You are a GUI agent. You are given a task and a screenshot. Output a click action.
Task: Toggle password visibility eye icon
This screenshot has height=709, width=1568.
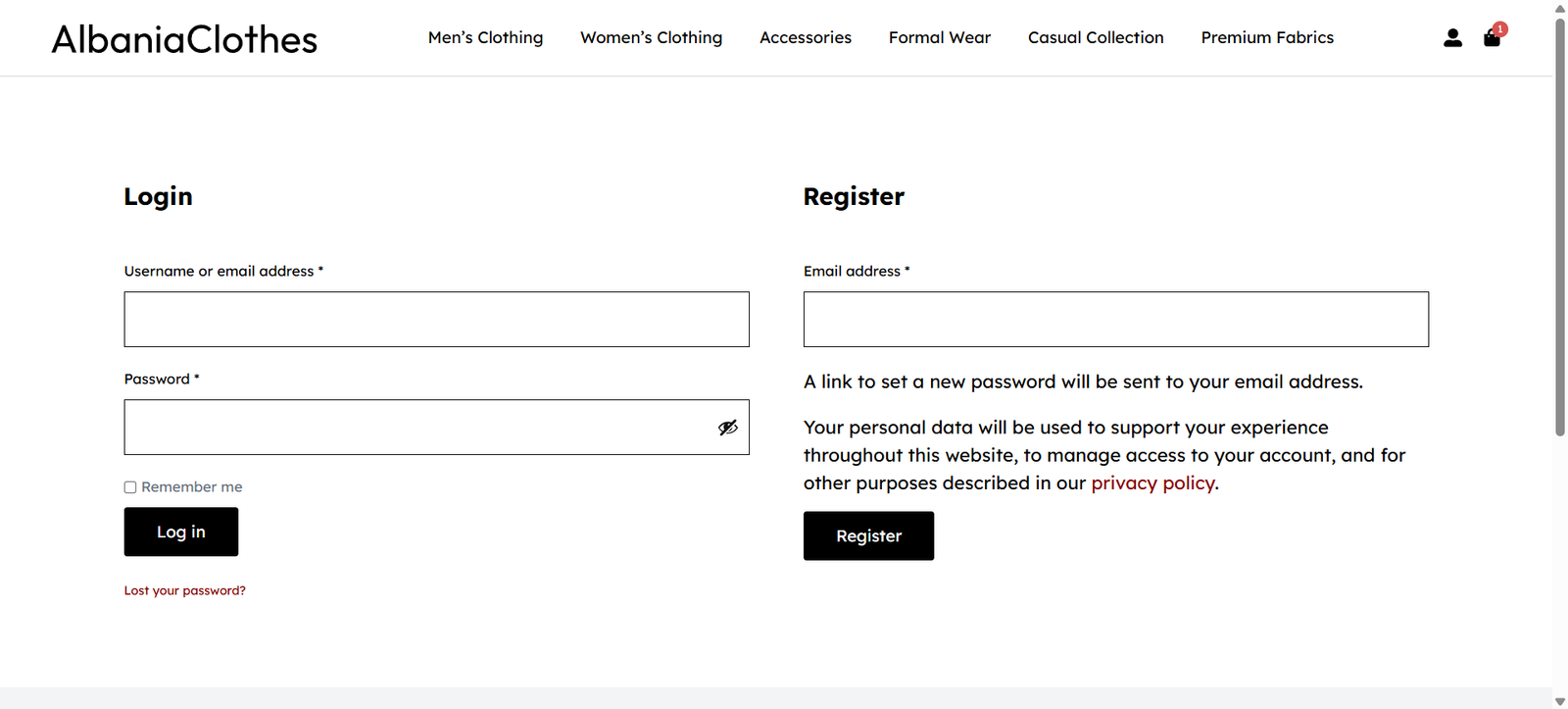tap(727, 428)
